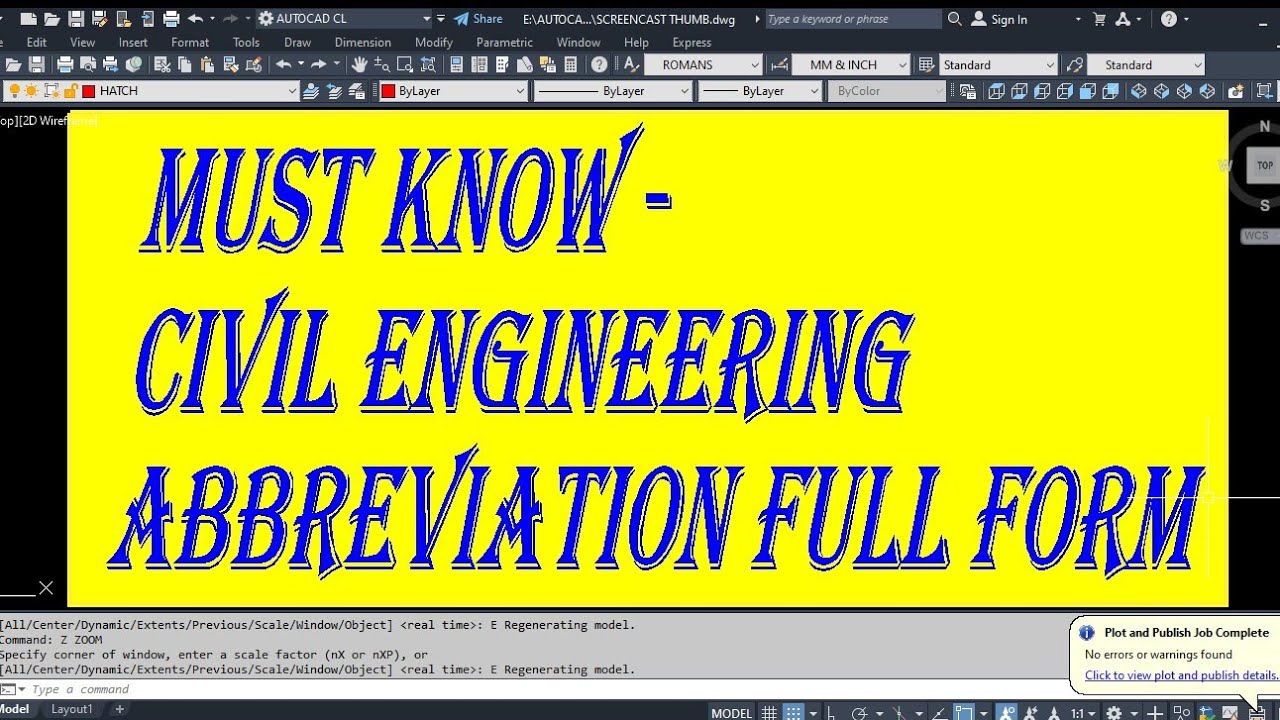1280x720 pixels.
Task: Click the Autodesk App Store cart icon
Action: pos(1099,19)
